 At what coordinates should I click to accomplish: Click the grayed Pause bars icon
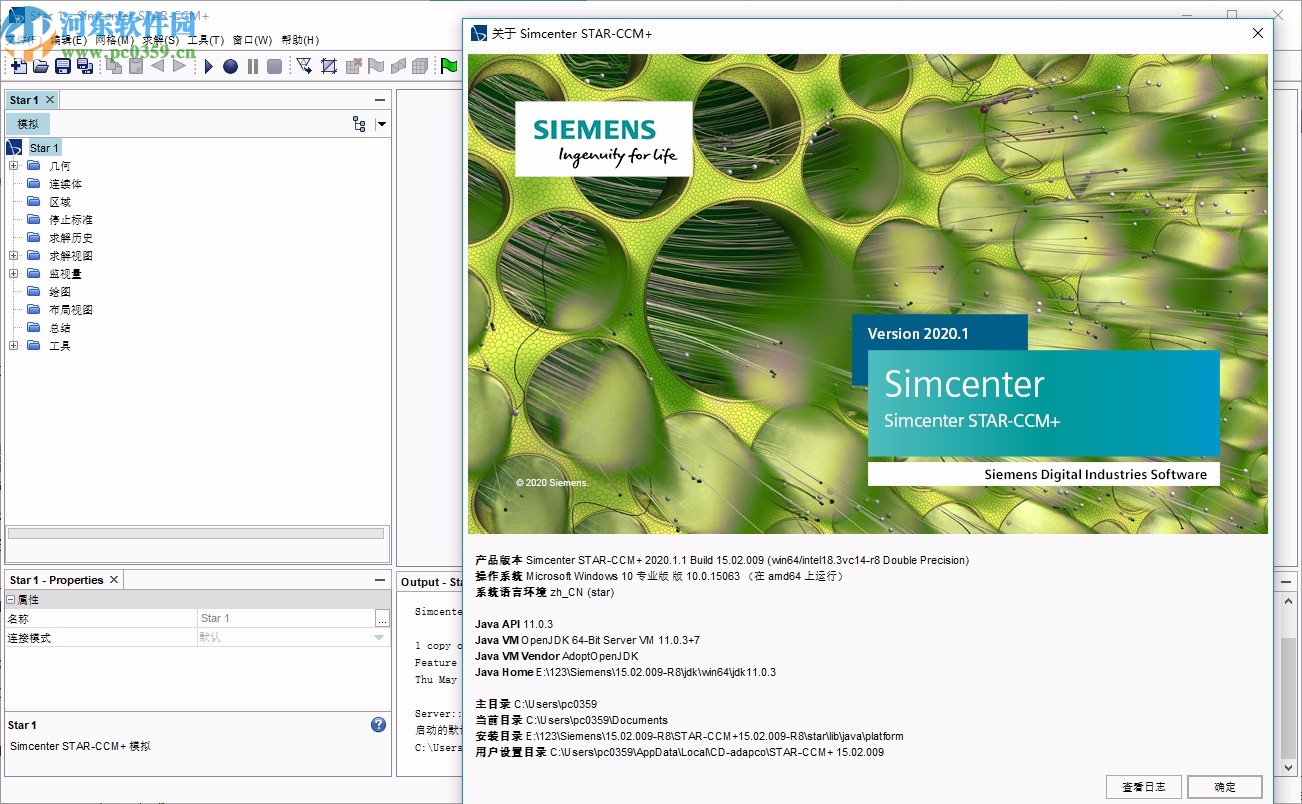tap(252, 66)
